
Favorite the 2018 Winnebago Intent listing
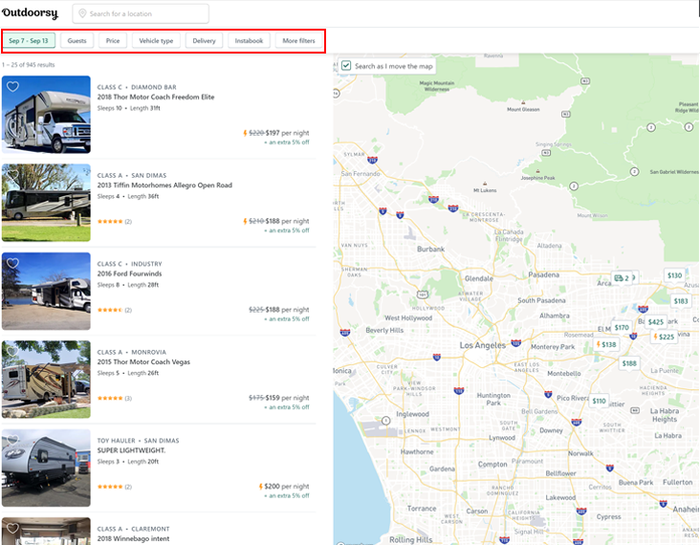12,528
